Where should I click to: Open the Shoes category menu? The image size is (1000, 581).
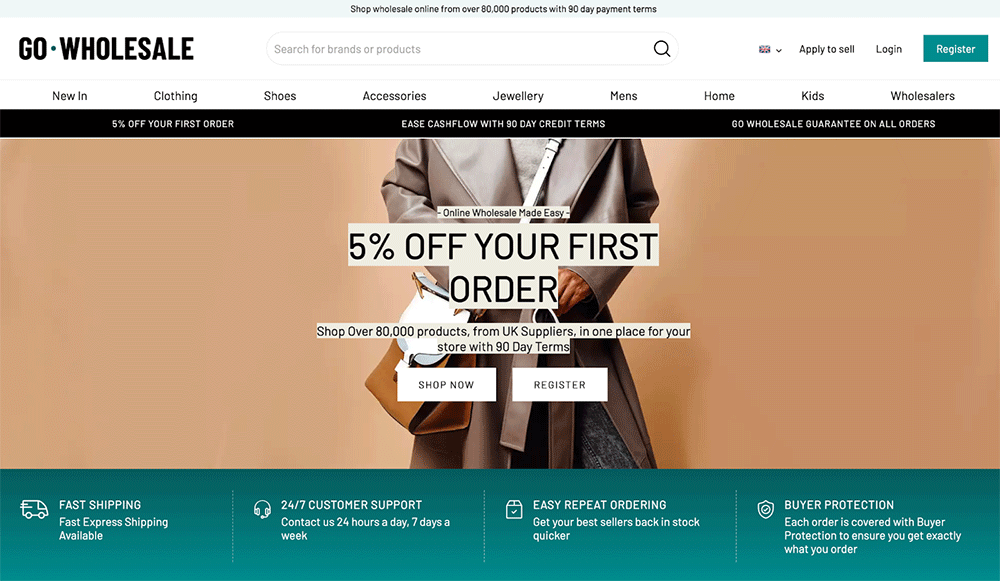[280, 96]
